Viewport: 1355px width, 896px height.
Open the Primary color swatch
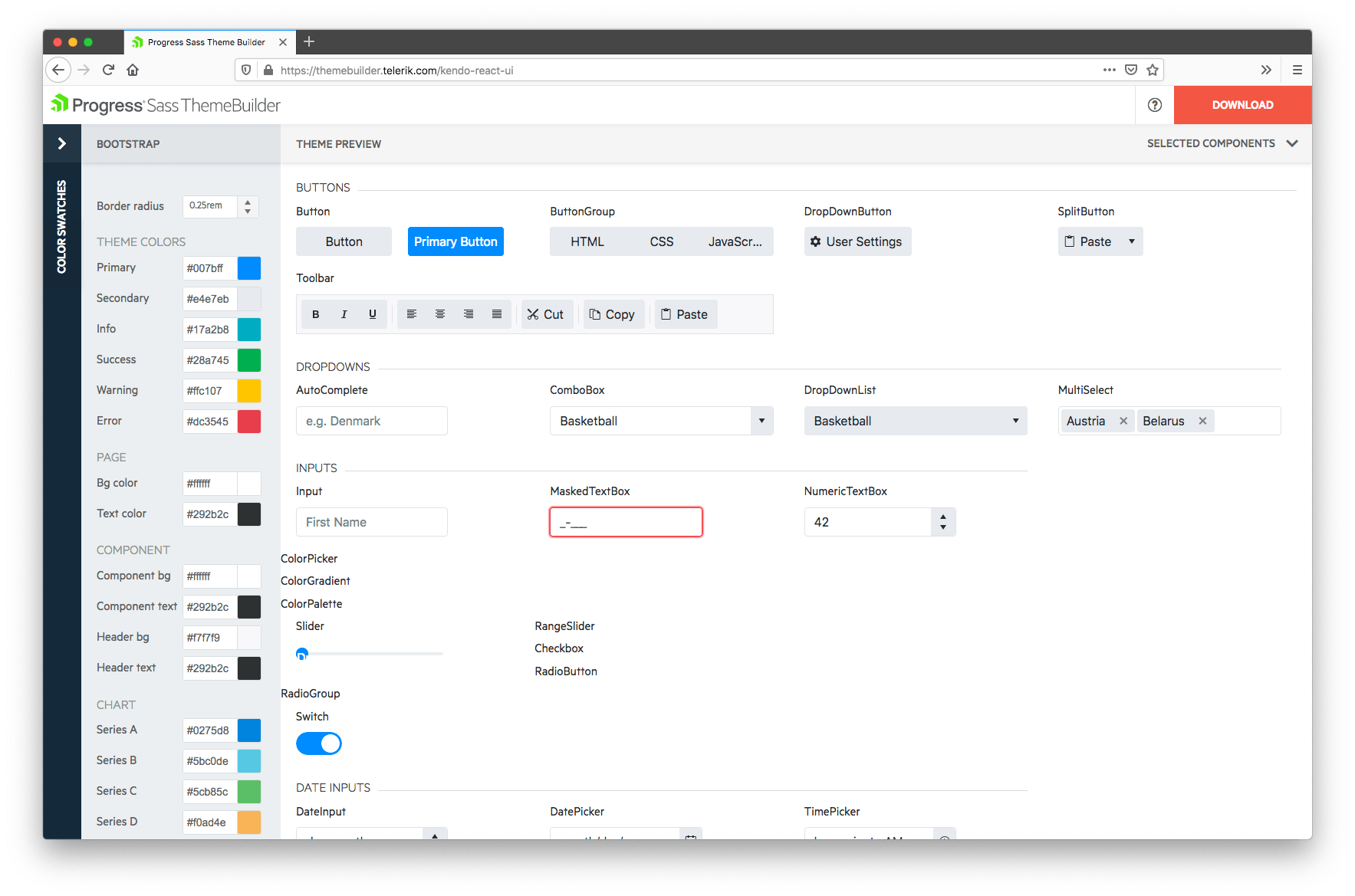[x=249, y=268]
